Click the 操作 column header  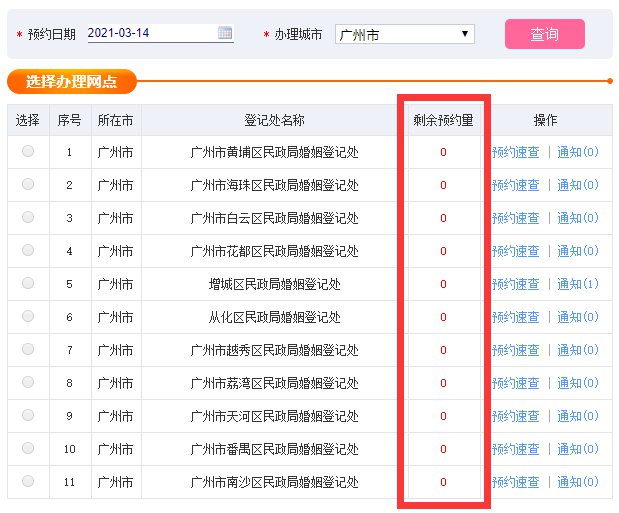(545, 120)
